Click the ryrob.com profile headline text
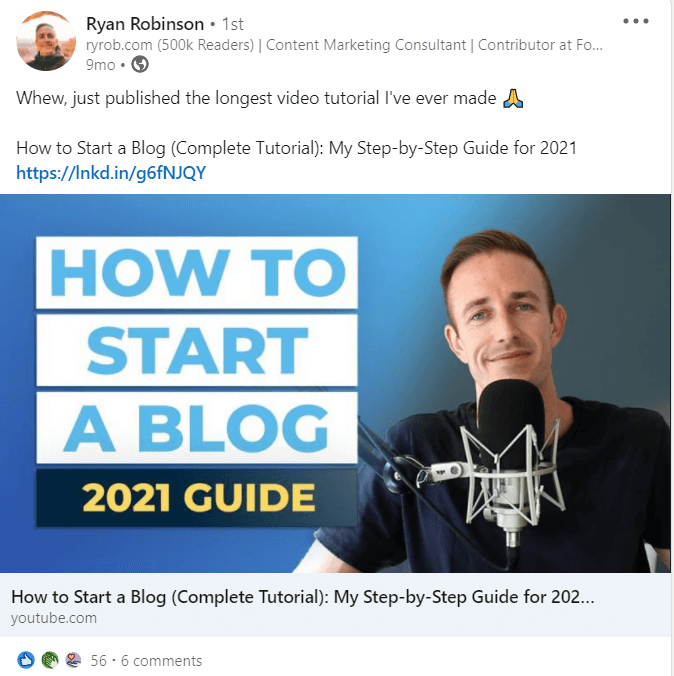The image size is (674, 676). (x=344, y=45)
